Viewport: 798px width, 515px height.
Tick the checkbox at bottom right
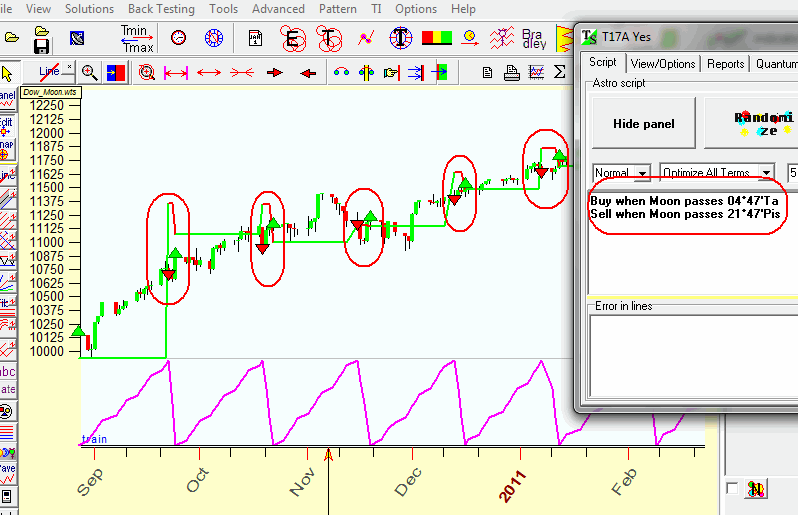coord(734,488)
